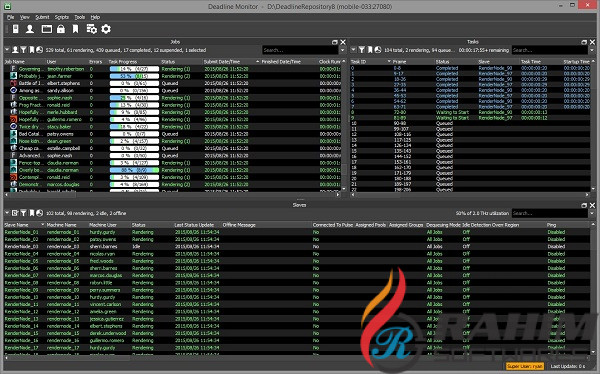Screen dimensions: 600x374
Task: Click the Super User status button
Action: coord(525,366)
